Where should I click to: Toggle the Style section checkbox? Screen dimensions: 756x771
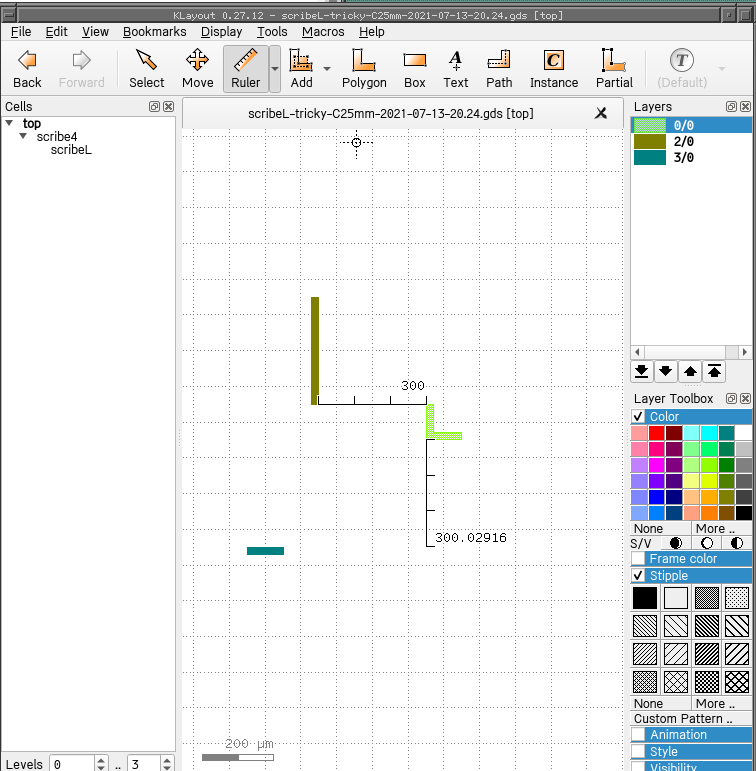point(638,751)
